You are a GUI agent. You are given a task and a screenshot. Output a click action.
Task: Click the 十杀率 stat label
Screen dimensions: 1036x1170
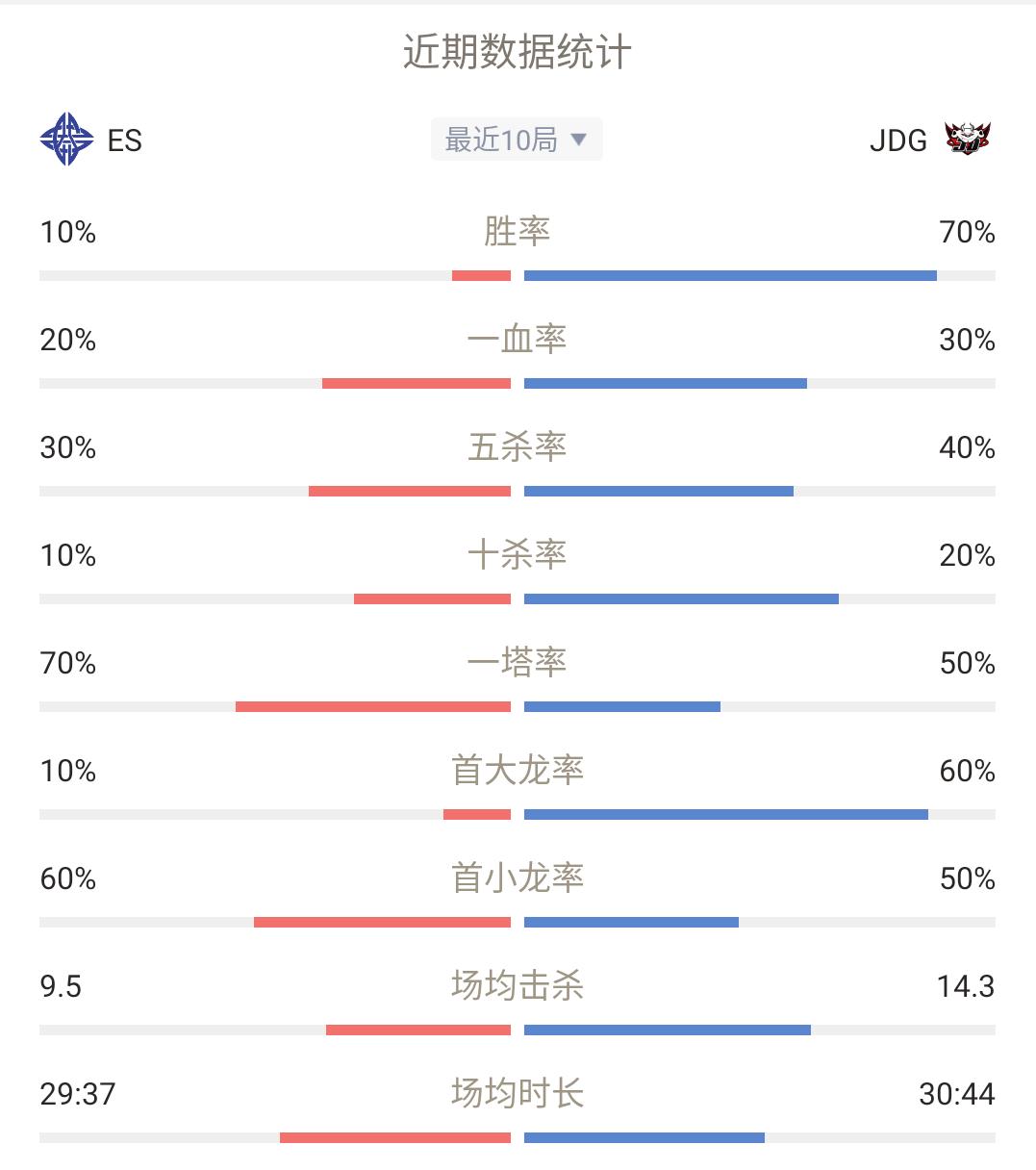pos(518,555)
